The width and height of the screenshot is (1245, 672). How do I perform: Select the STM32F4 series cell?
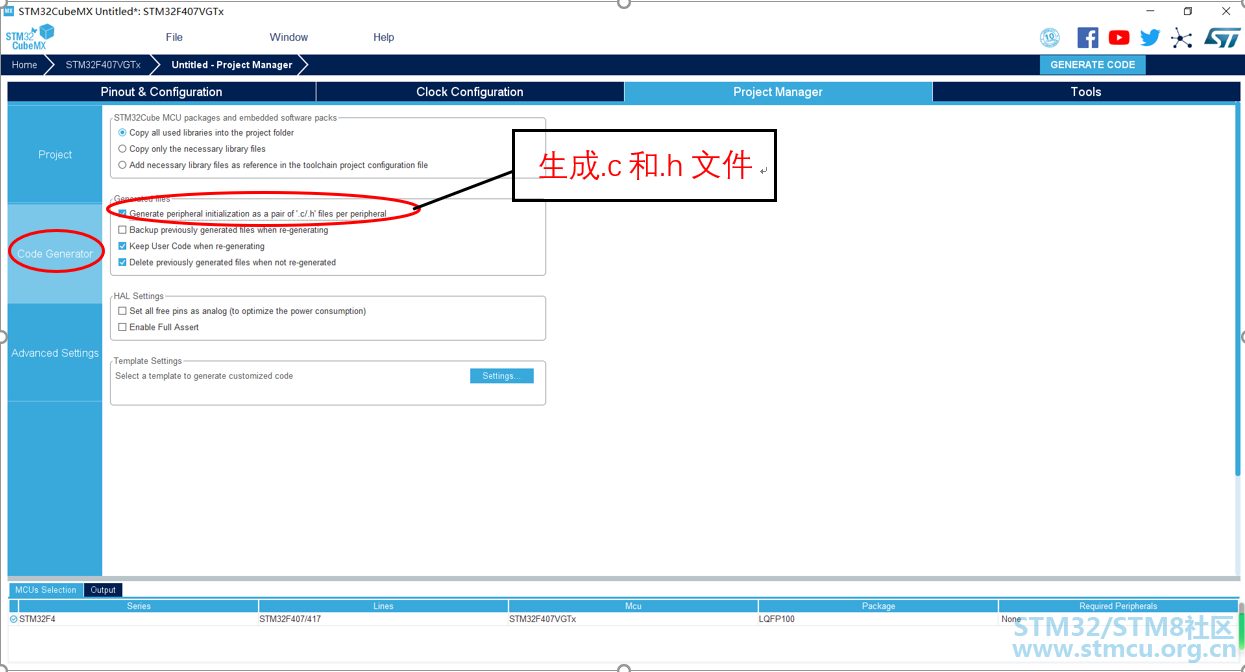point(138,619)
